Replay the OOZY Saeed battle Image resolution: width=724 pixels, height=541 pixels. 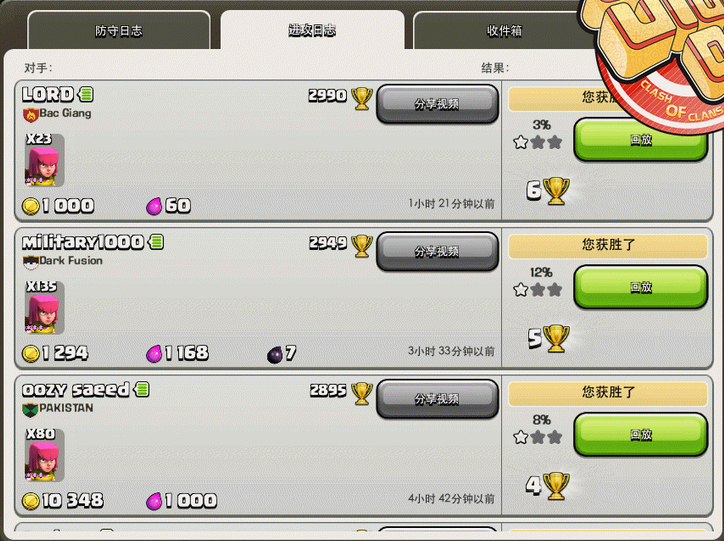tap(640, 434)
